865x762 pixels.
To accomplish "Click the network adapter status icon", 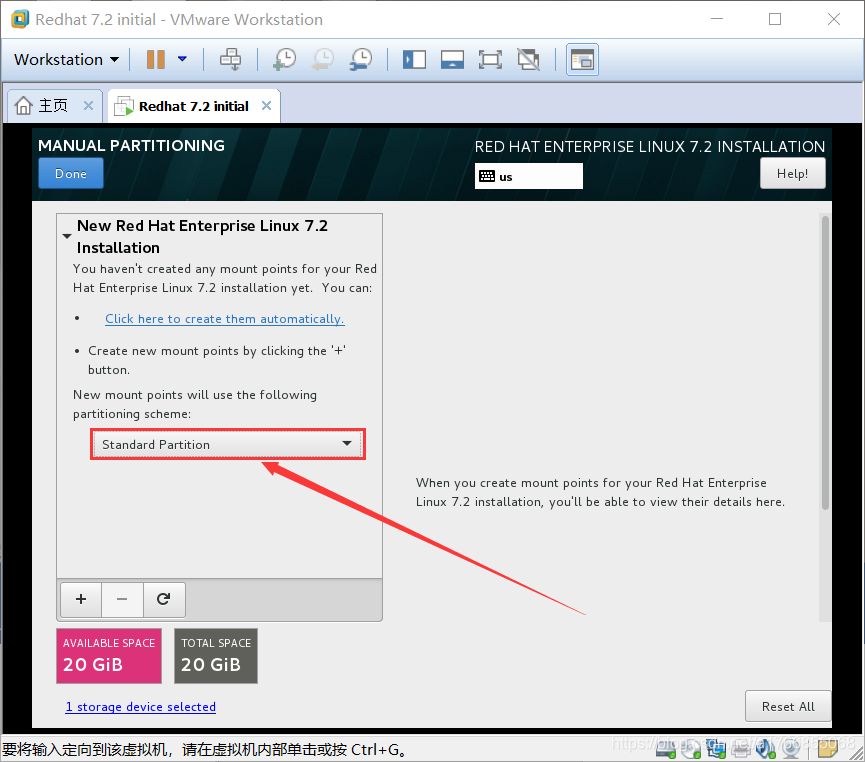I will coord(716,748).
